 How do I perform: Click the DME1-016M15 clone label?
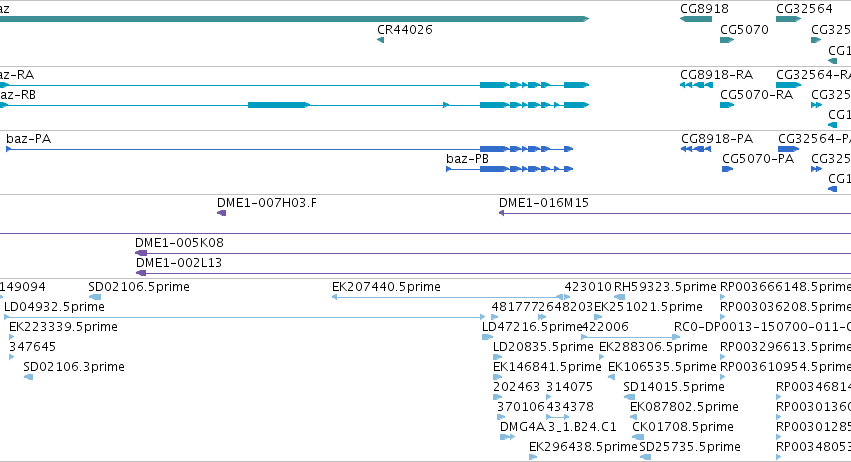544,202
